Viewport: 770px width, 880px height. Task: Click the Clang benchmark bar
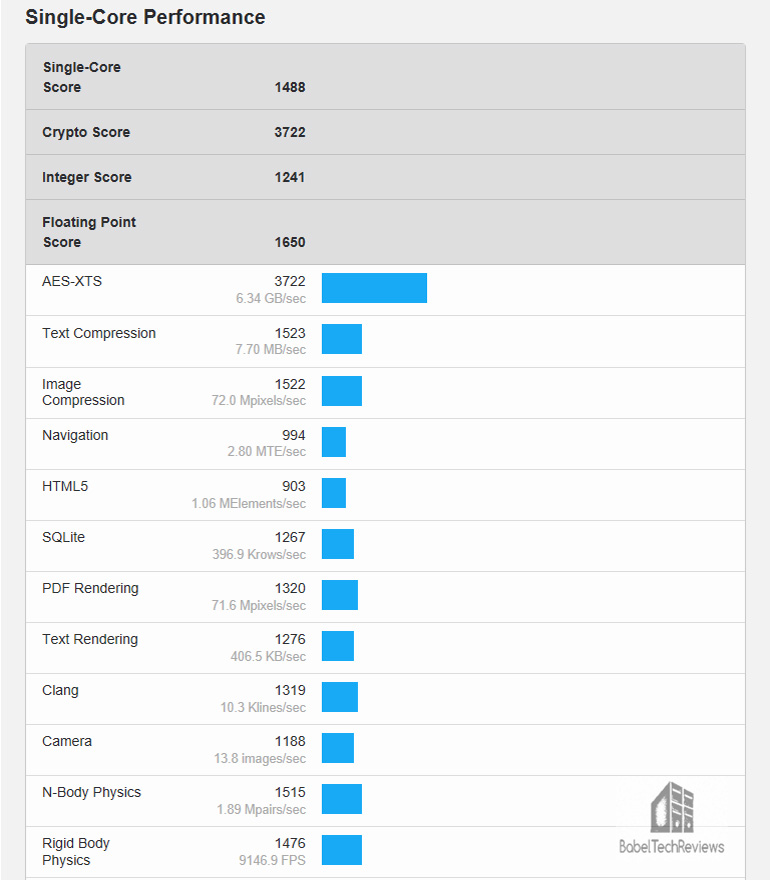tap(340, 697)
